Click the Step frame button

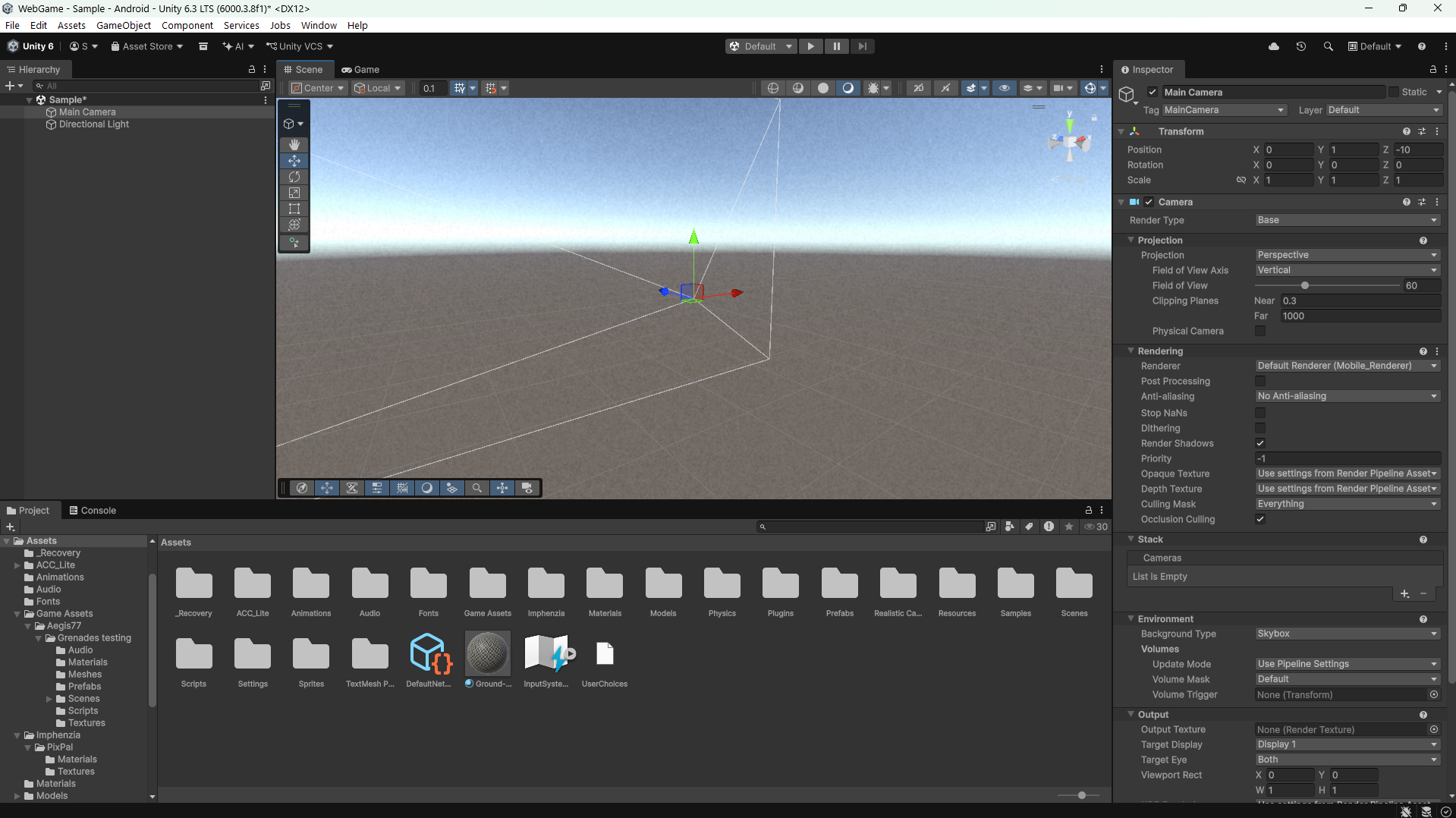point(862,46)
